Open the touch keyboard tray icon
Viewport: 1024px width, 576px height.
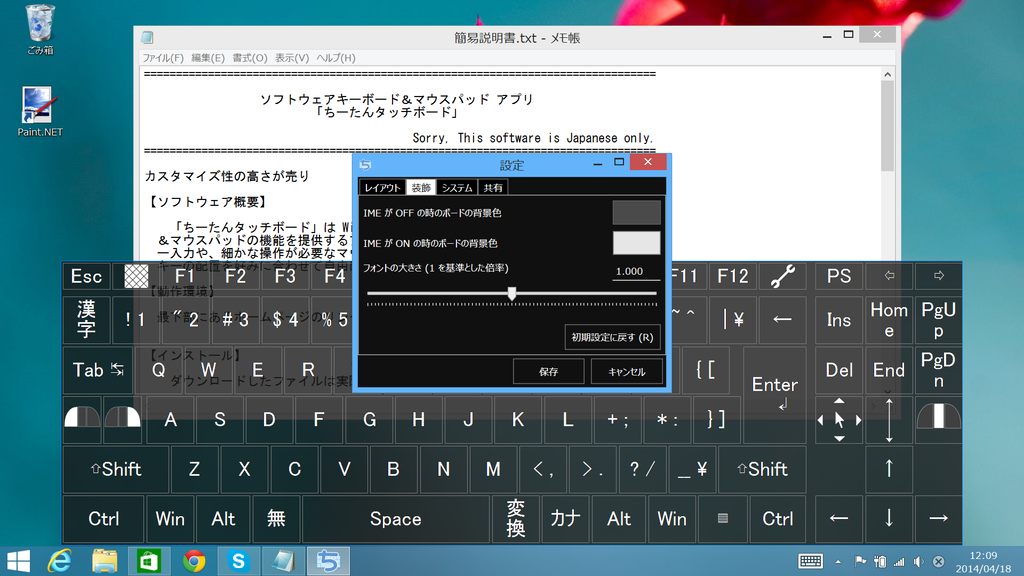pyautogui.click(x=810, y=561)
